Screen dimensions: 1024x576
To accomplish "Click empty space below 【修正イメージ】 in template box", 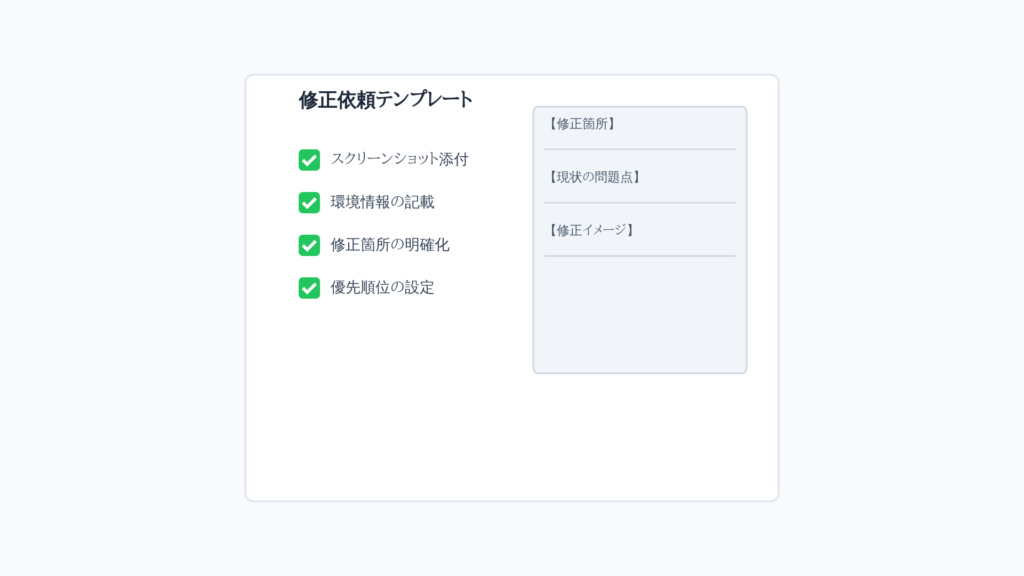I will [640, 313].
